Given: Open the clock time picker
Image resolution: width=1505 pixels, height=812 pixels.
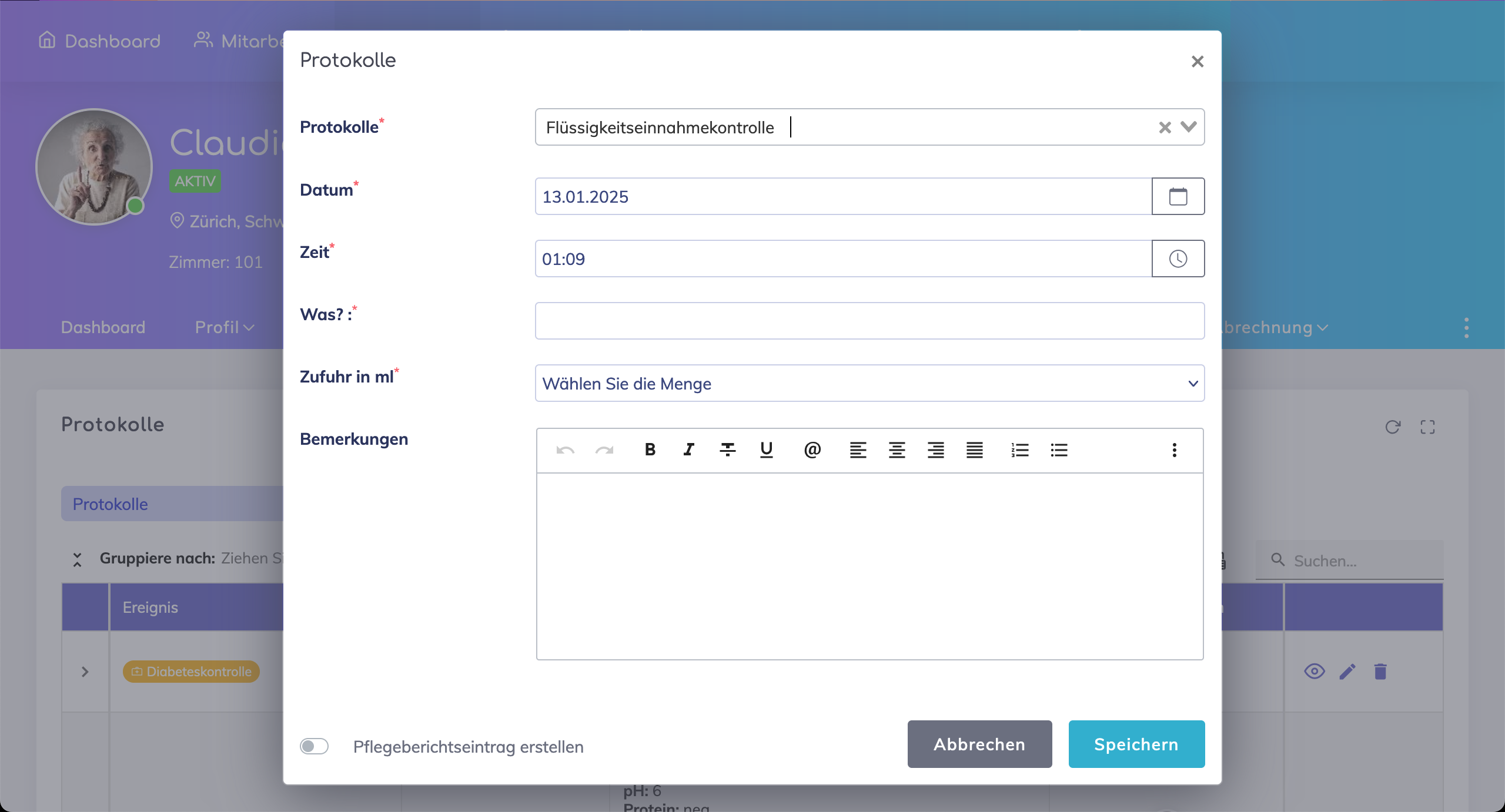Looking at the screenshot, I should pyautogui.click(x=1178, y=259).
